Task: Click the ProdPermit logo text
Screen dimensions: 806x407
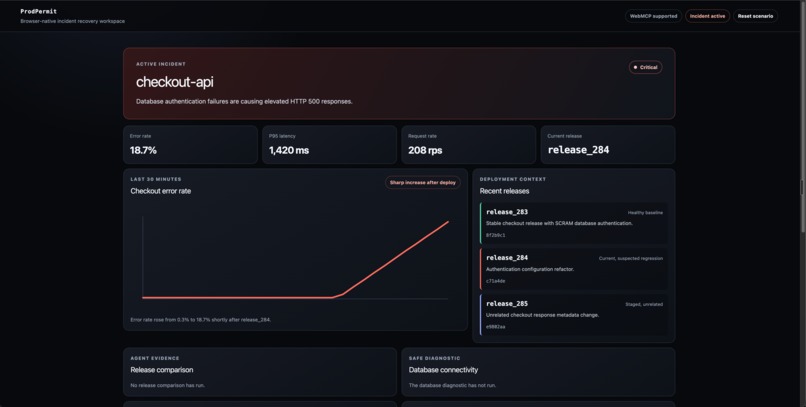Action: click(x=39, y=11)
